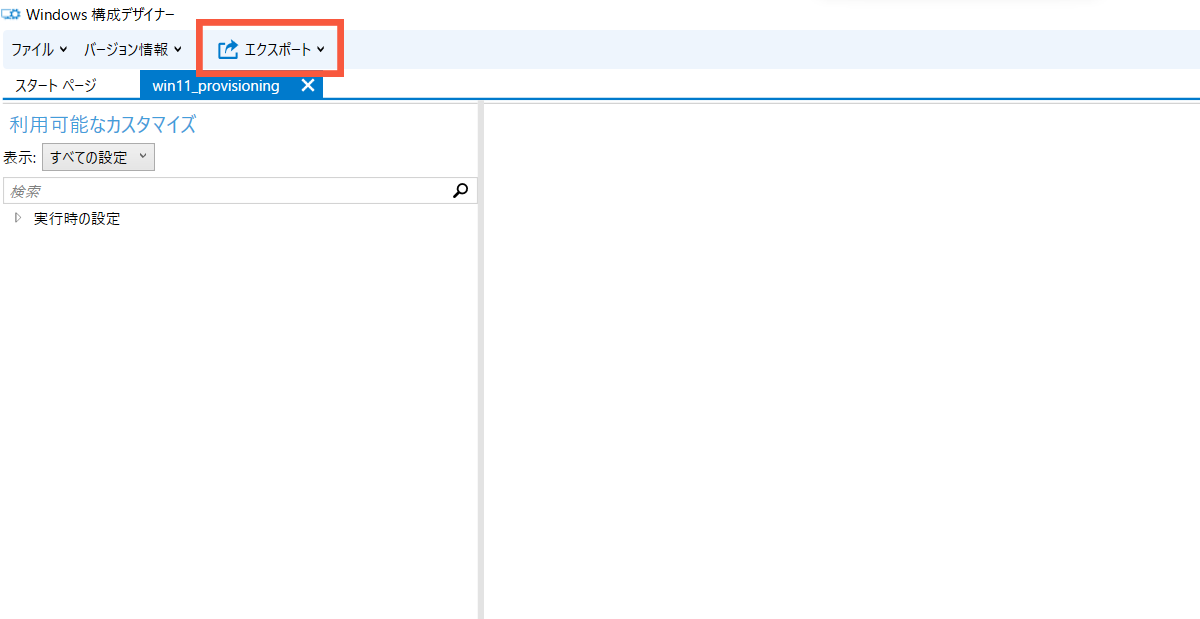
Task: Open the エクスポート dropdown arrow
Action: tap(322, 47)
